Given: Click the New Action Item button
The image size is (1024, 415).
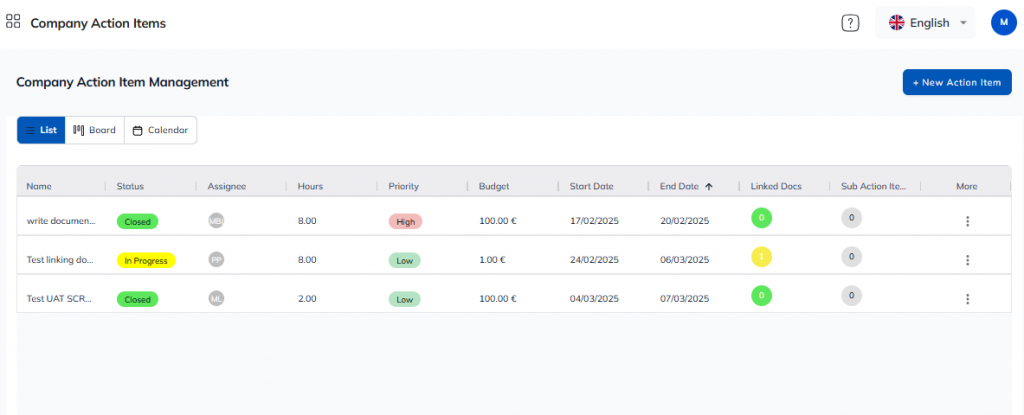Looking at the screenshot, I should pos(957,82).
